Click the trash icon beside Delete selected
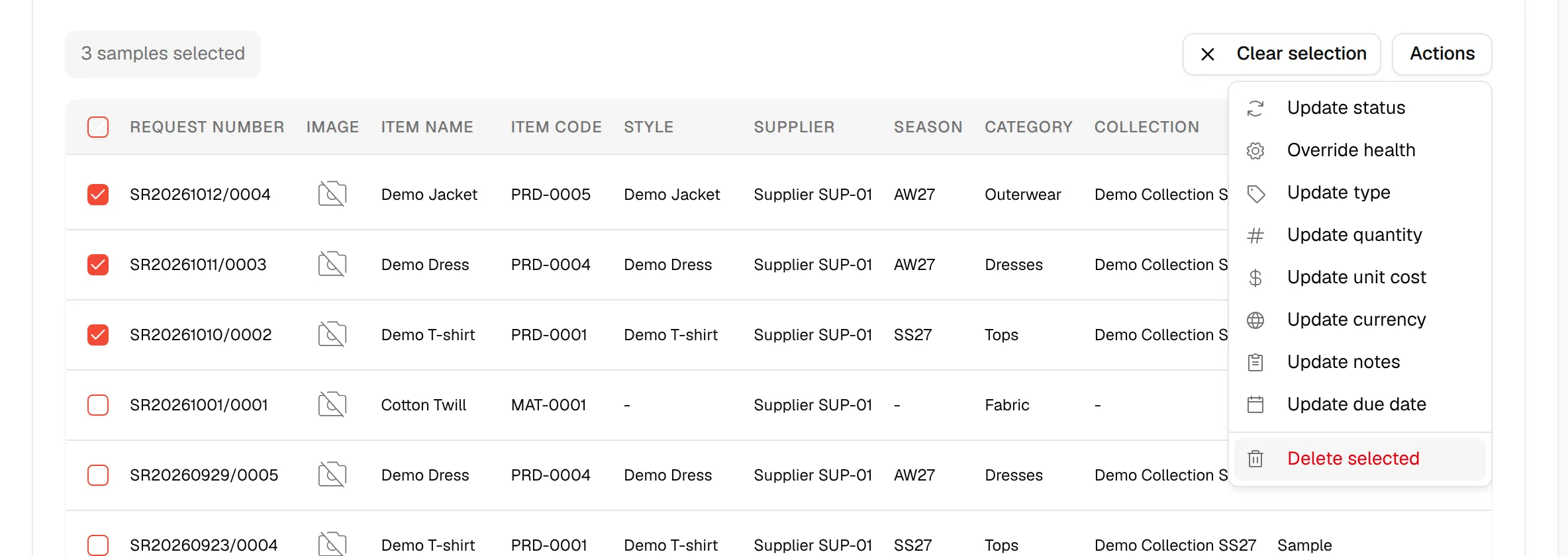Image resolution: width=1568 pixels, height=556 pixels. pyautogui.click(x=1255, y=459)
